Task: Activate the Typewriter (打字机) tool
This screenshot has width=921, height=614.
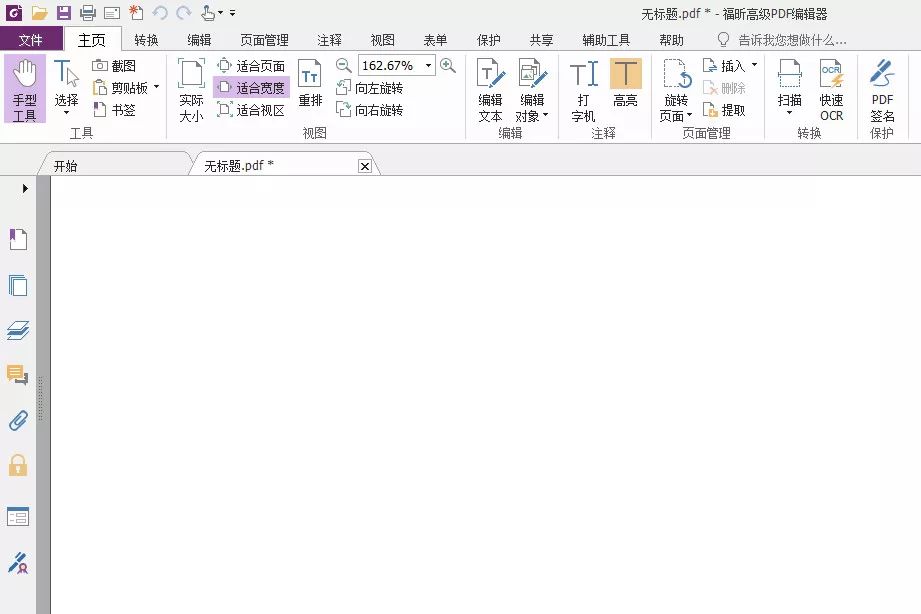Action: (583, 89)
